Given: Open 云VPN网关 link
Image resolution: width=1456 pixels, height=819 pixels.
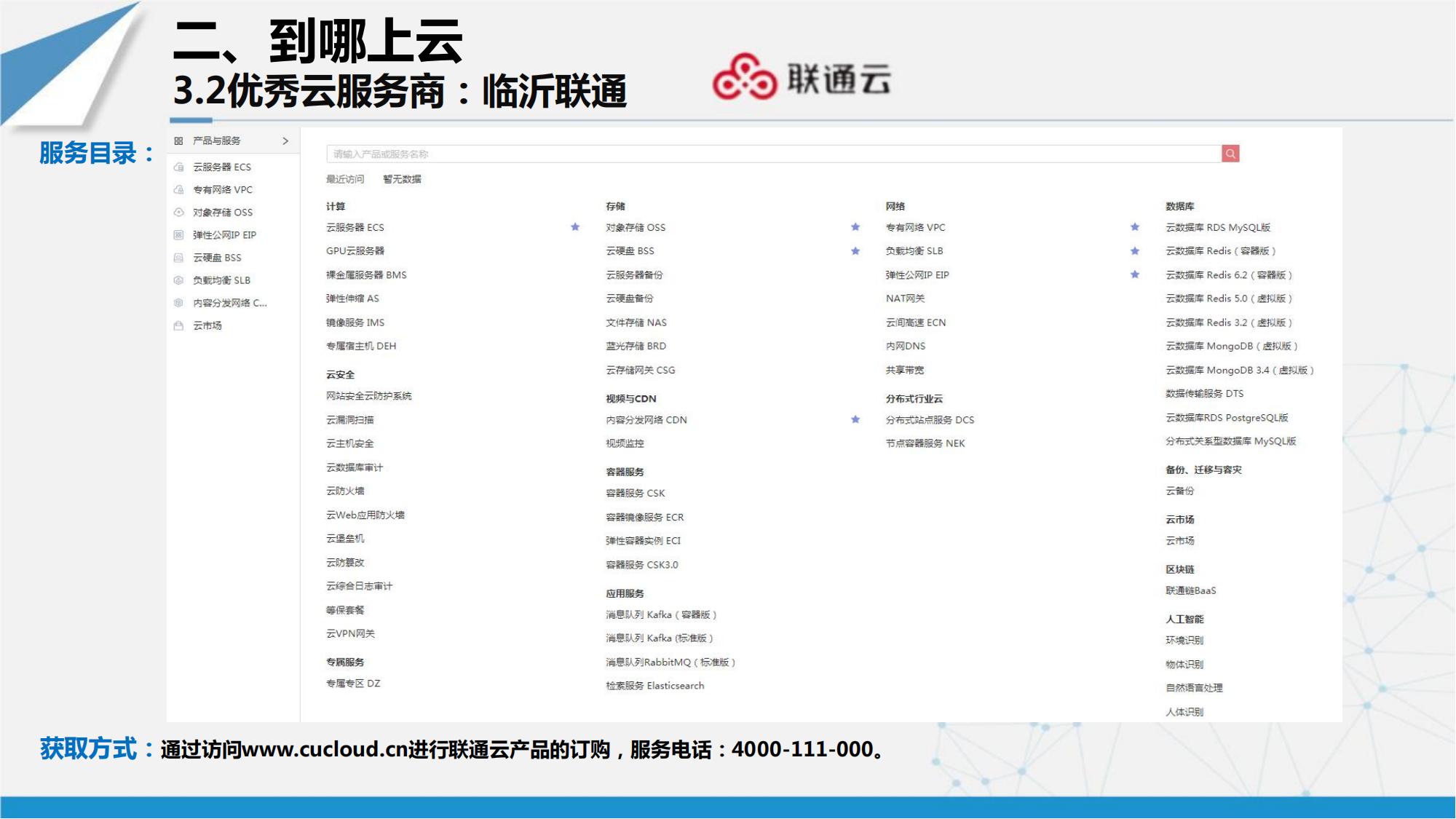Looking at the screenshot, I should pyautogui.click(x=350, y=634).
